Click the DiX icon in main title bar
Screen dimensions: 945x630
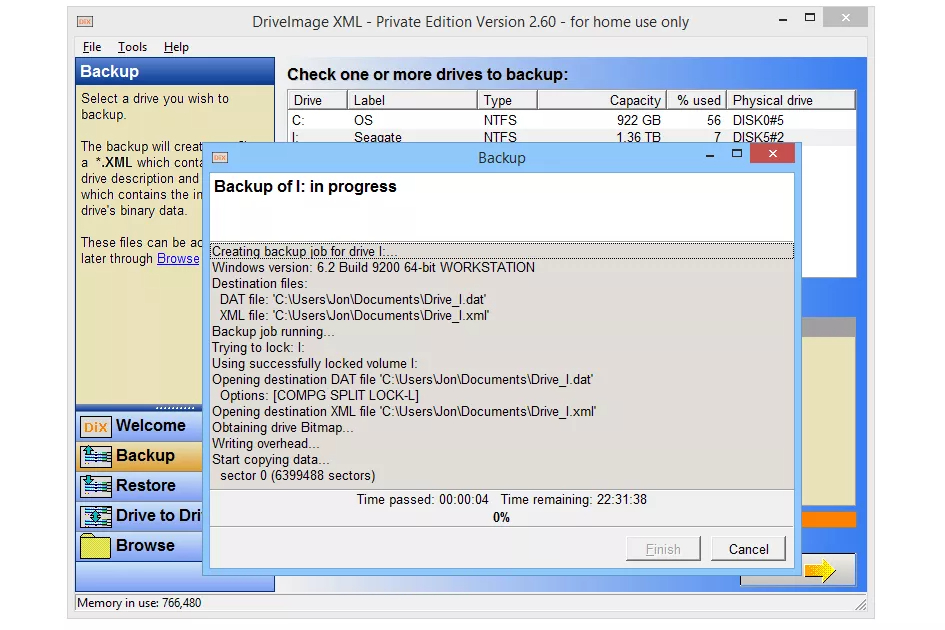tap(85, 22)
